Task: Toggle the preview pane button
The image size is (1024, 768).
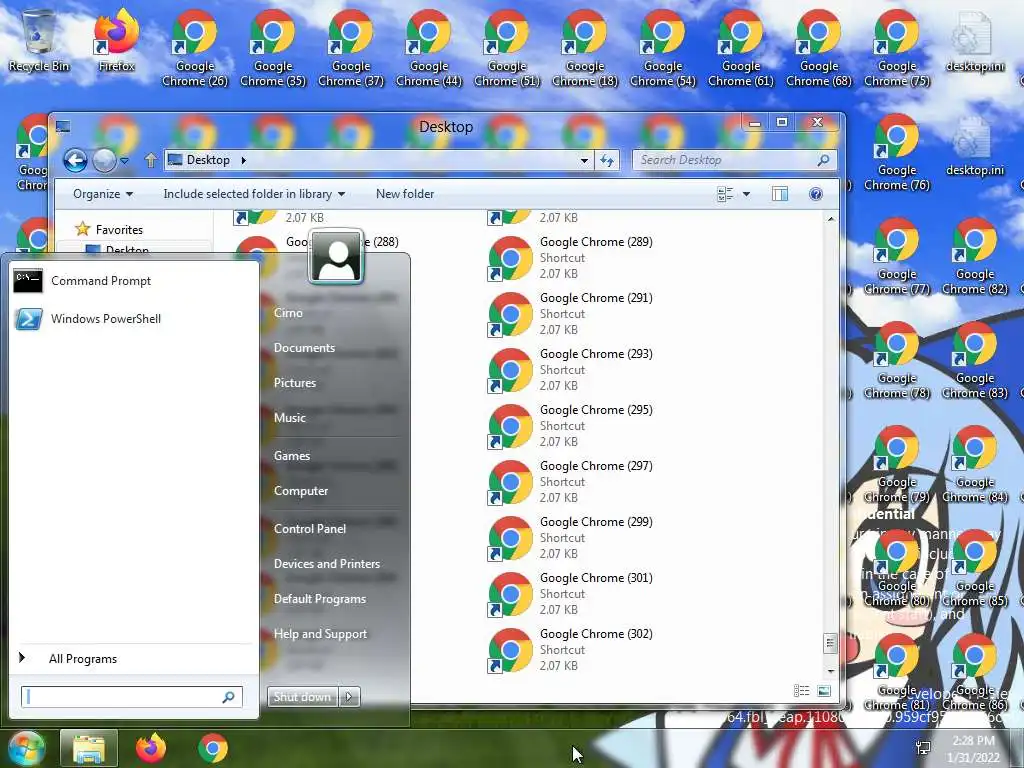Action: coord(780,194)
